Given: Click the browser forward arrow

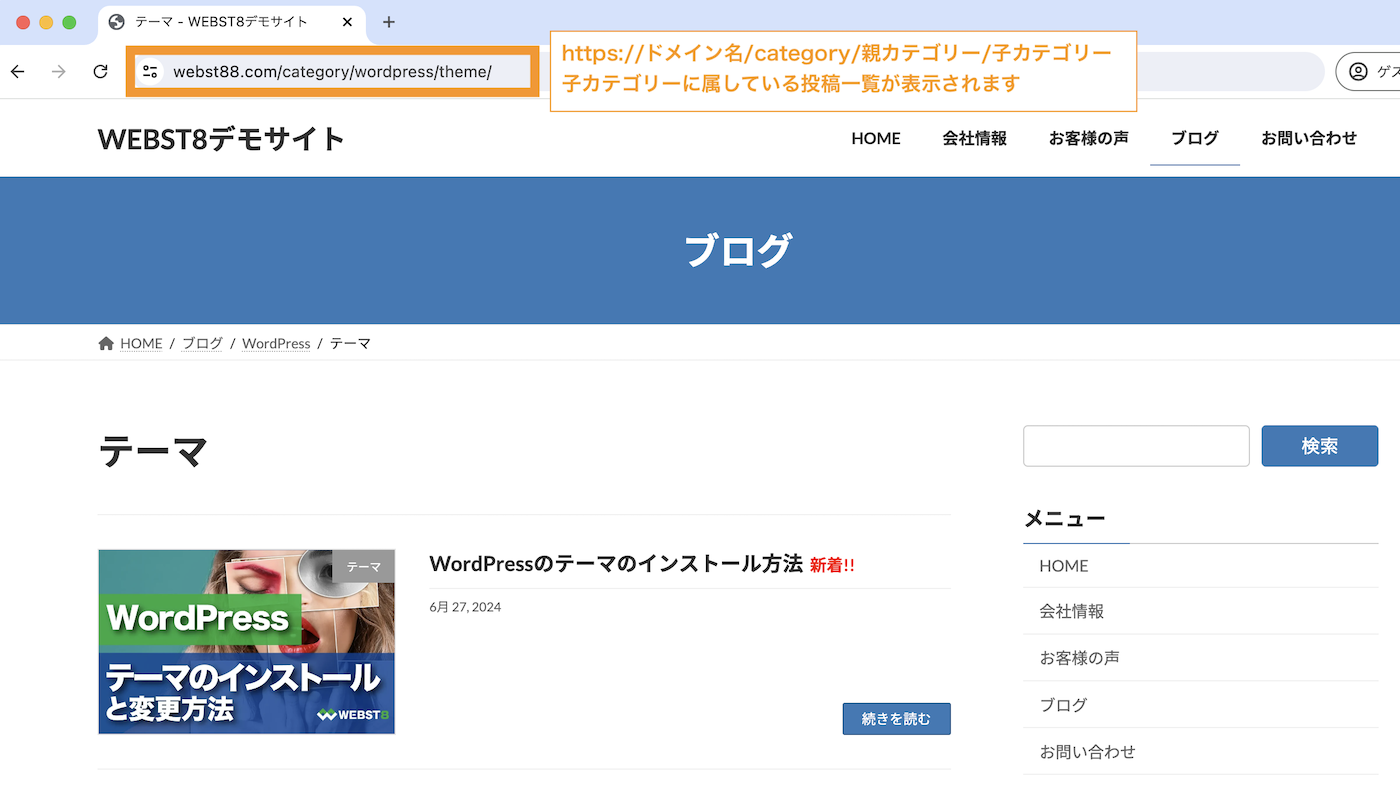Looking at the screenshot, I should [59, 71].
